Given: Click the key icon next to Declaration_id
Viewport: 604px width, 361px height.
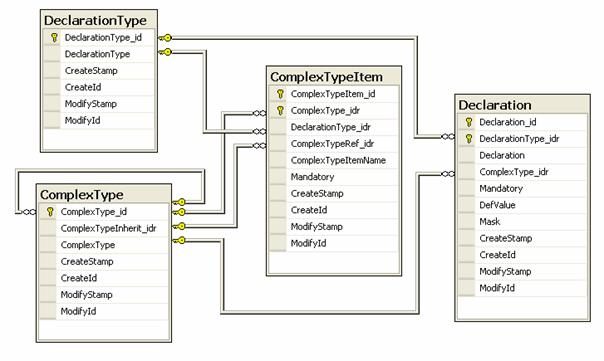Looking at the screenshot, I should click(469, 122).
